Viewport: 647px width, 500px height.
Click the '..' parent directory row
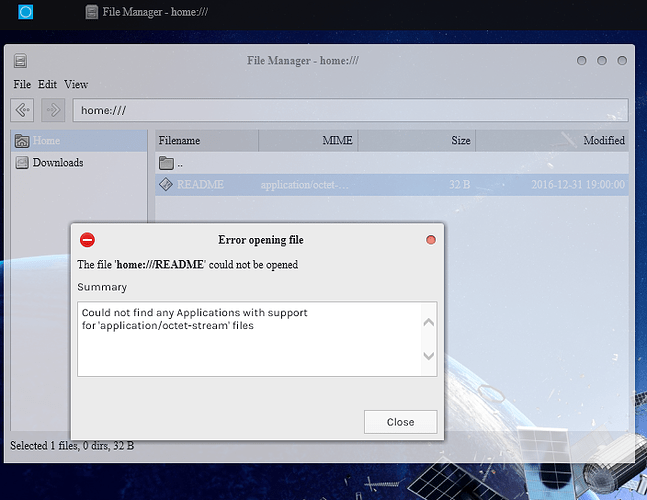pos(392,163)
